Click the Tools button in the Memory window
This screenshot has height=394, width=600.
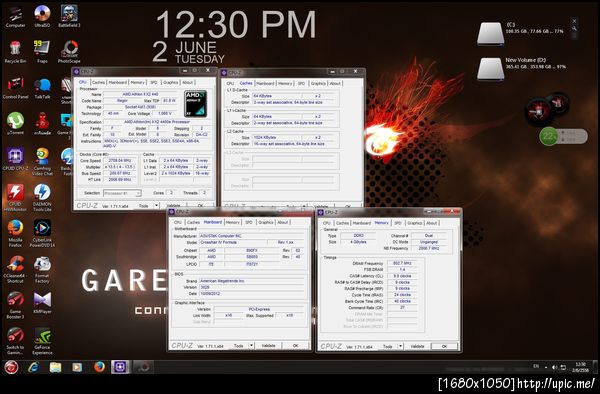click(x=388, y=346)
